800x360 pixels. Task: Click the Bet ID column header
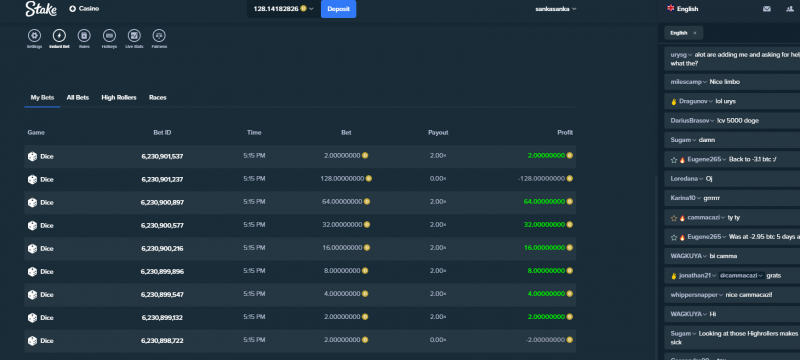pyautogui.click(x=162, y=133)
